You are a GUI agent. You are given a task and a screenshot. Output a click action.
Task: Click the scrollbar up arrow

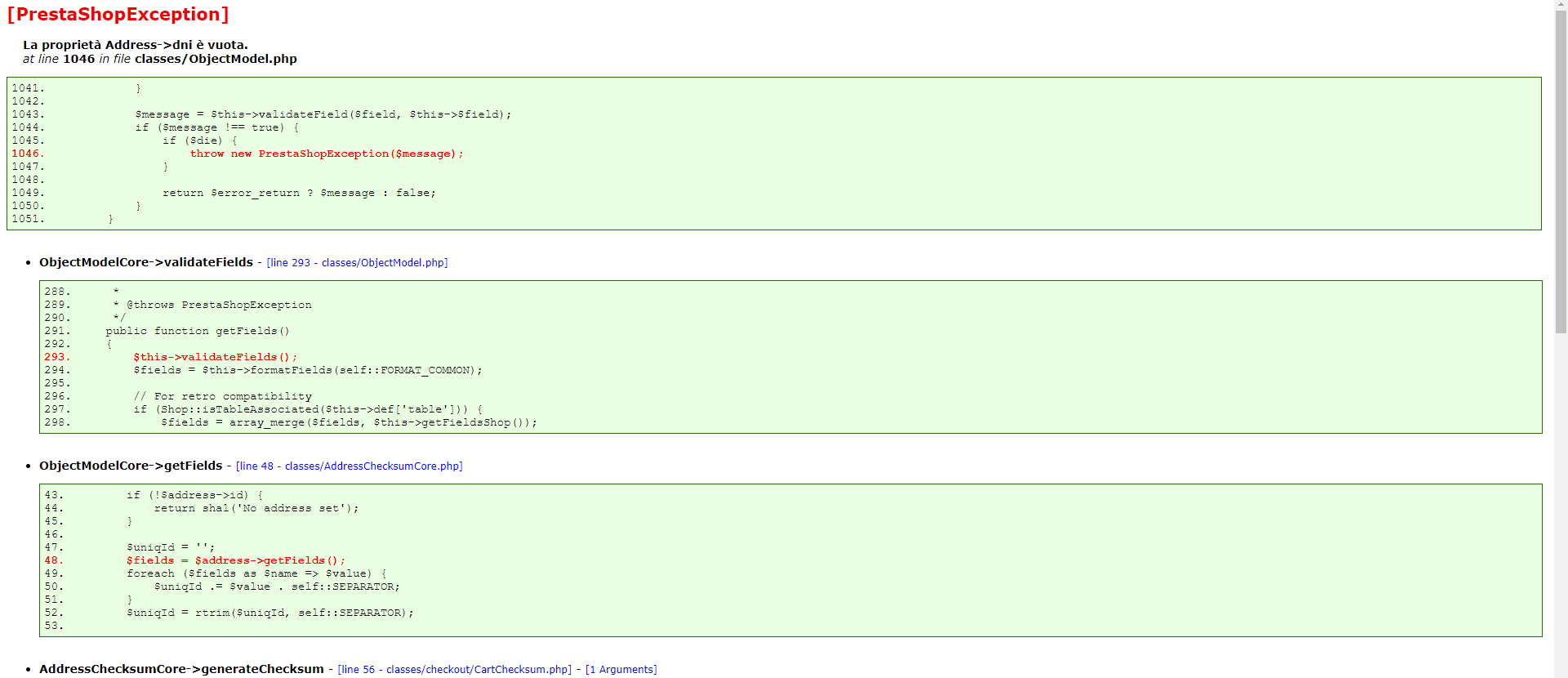(x=1561, y=7)
